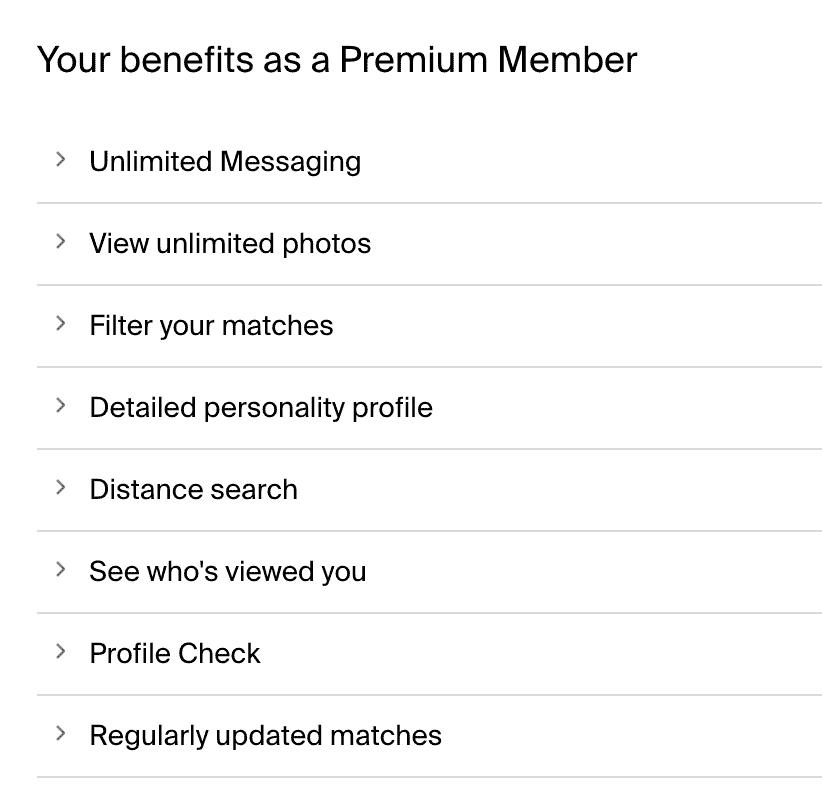Click the word Premium in the heading
822x788 pixels.
(x=413, y=60)
